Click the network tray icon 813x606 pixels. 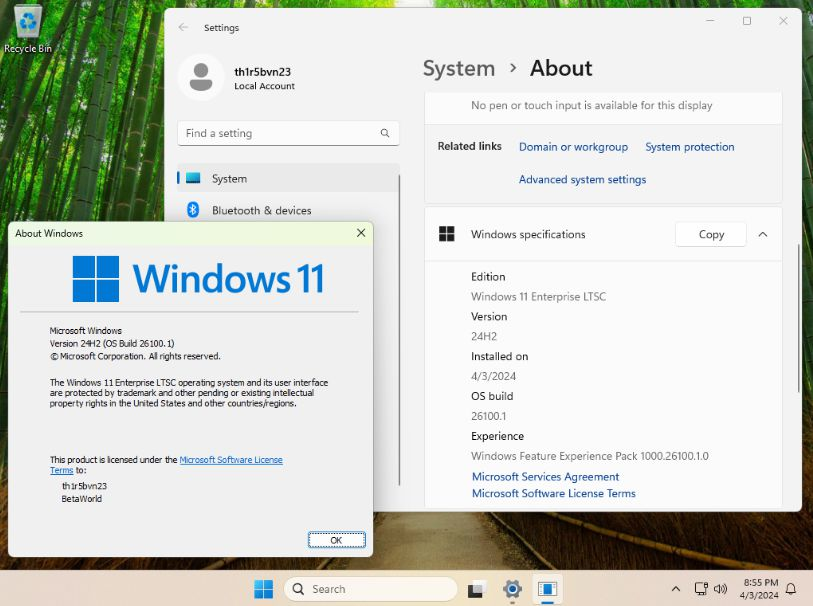pyautogui.click(x=701, y=589)
